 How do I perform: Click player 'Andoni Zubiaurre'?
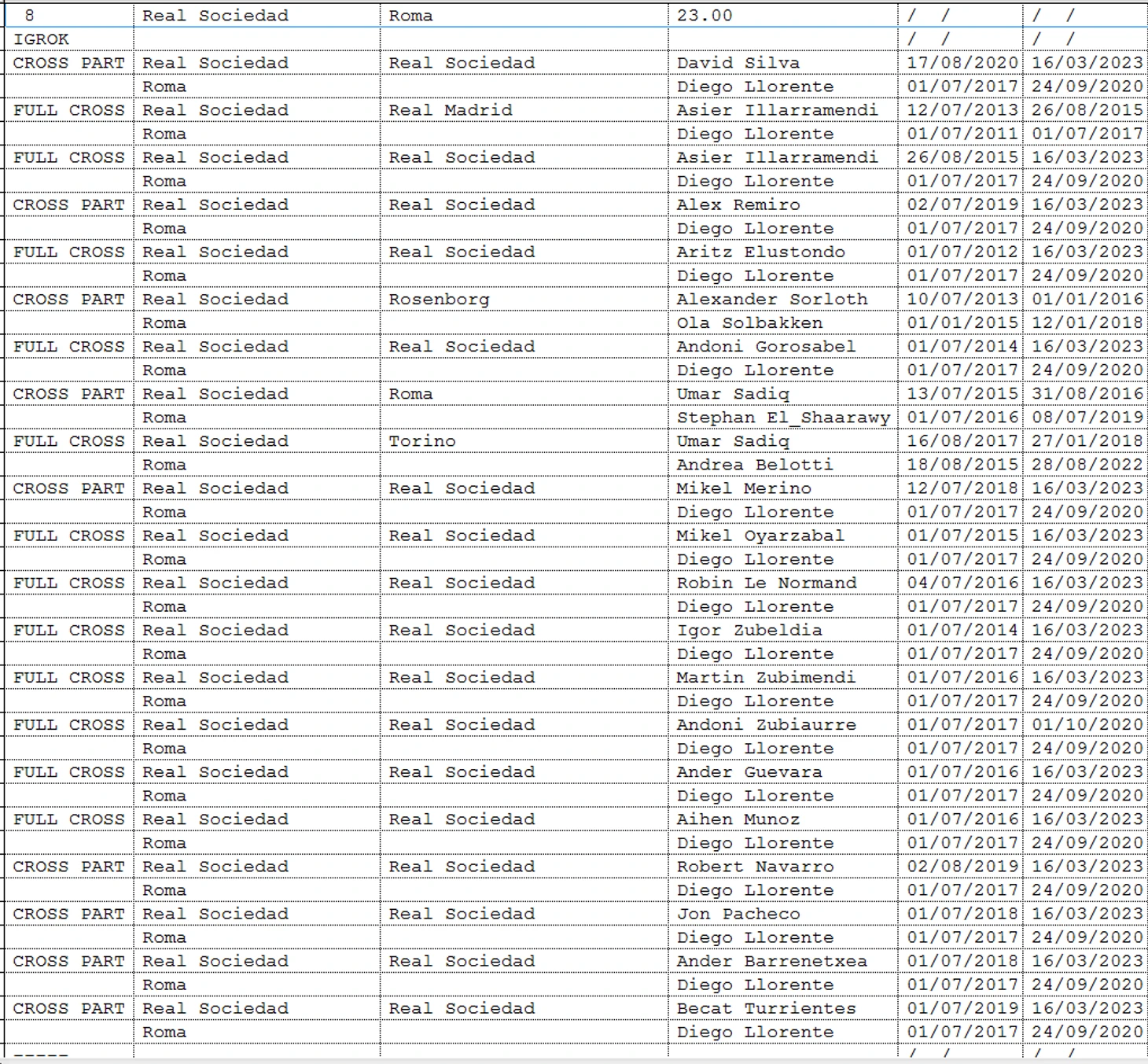pos(767,724)
